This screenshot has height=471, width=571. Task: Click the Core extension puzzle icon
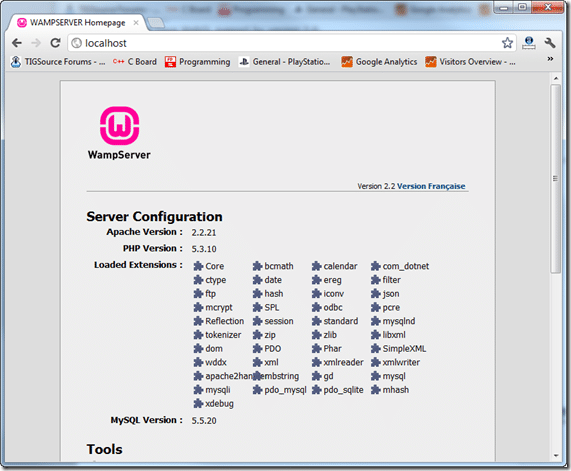point(198,266)
